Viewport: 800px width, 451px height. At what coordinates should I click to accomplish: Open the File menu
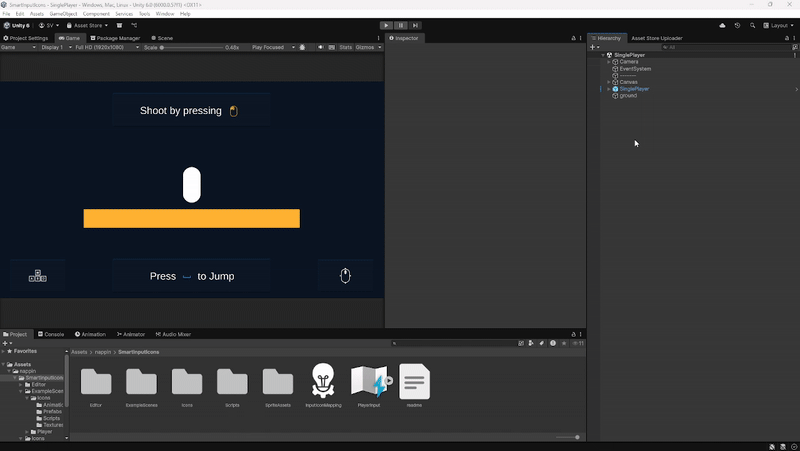pos(6,14)
